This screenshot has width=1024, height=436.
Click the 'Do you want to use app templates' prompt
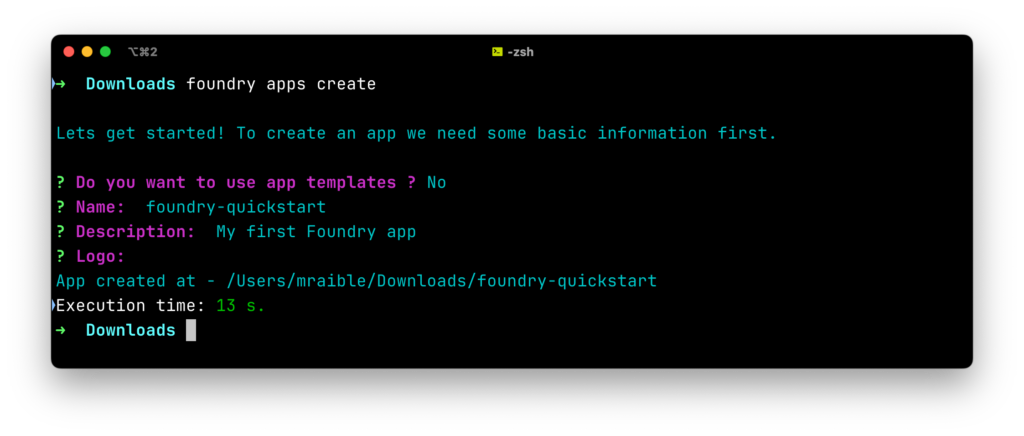(246, 183)
